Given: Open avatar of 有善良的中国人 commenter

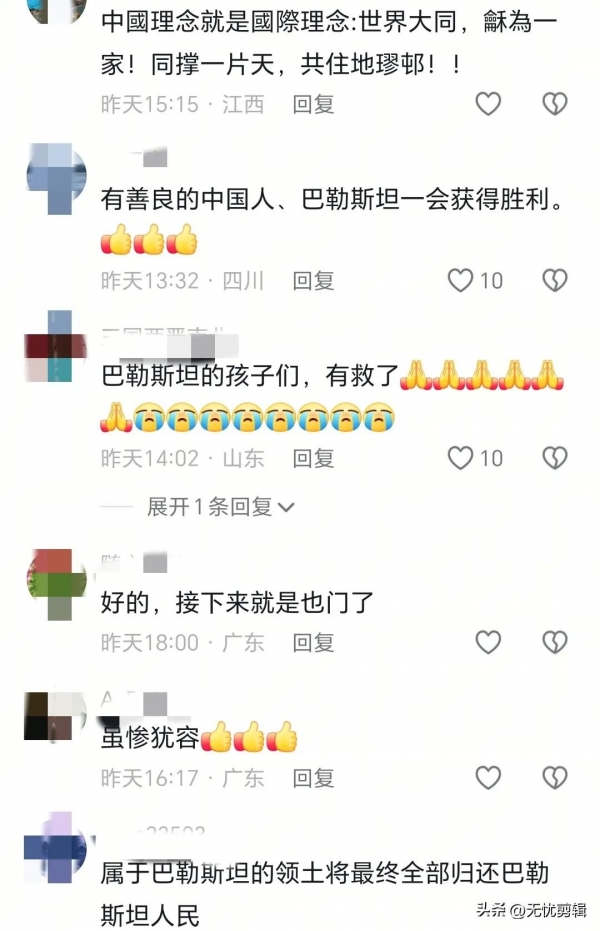Looking at the screenshot, I should pos(57,178).
